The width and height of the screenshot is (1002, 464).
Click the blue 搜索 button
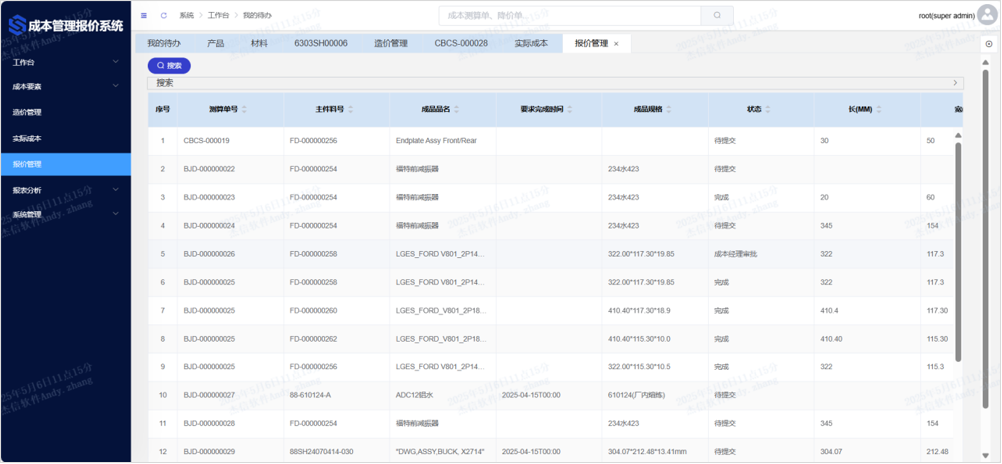coord(169,65)
